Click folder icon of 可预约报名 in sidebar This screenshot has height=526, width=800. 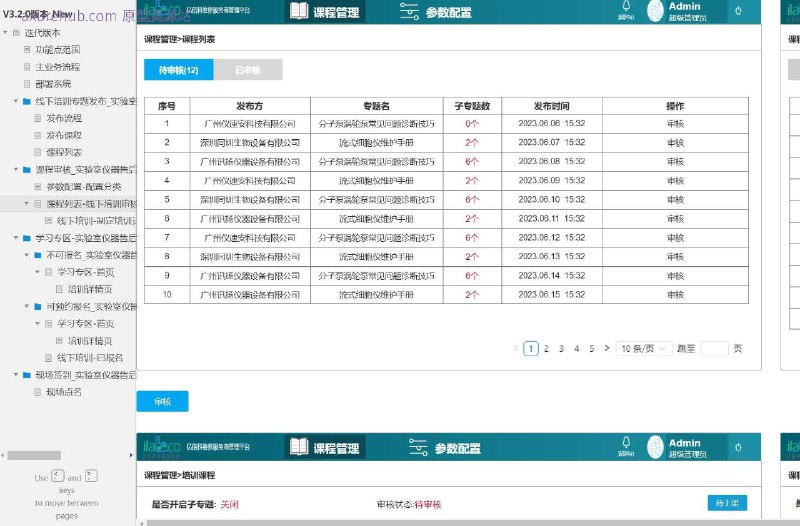coord(38,307)
